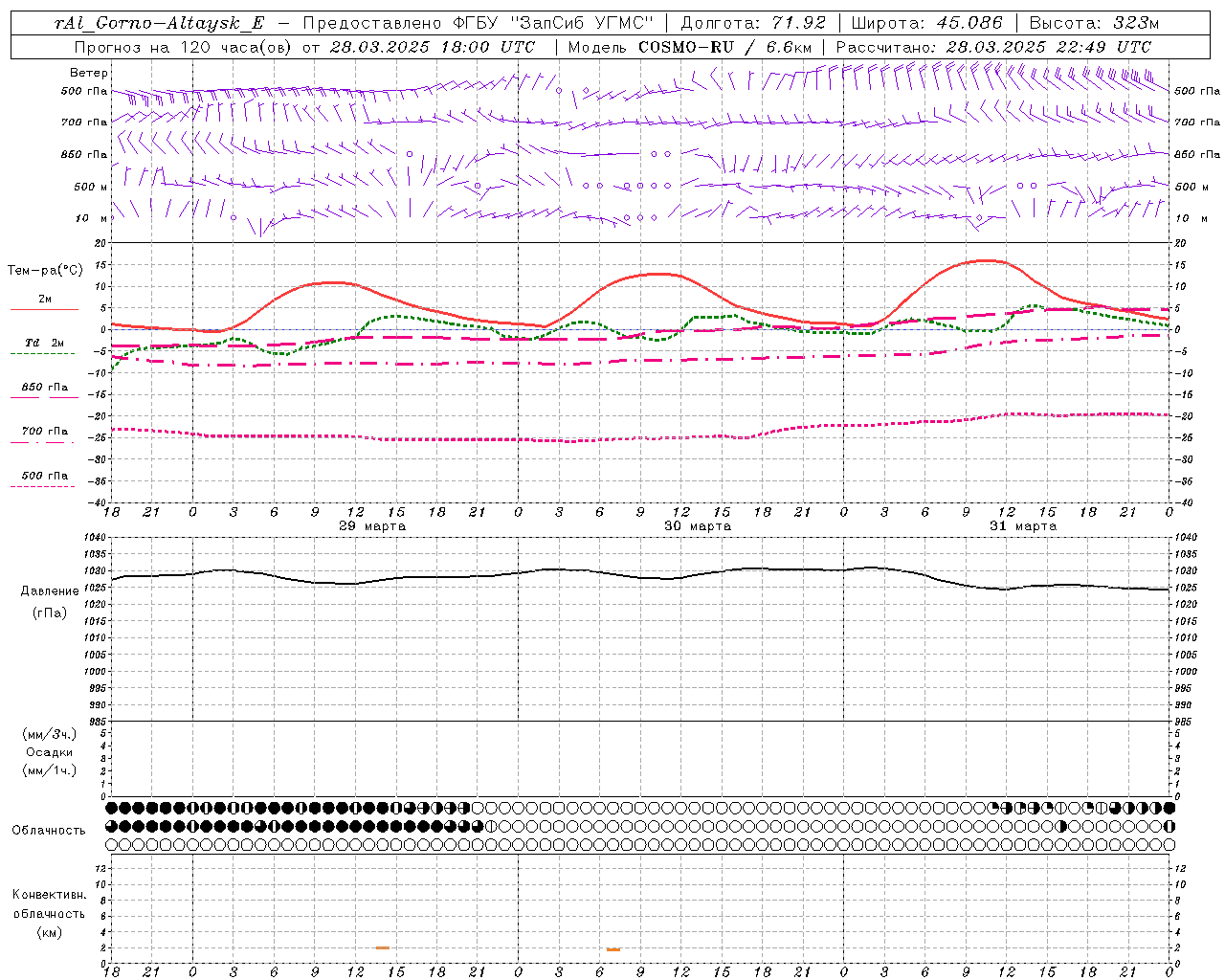The height and width of the screenshot is (980, 1225).
Task: Click the forecast start time 28.03.2025 18:00 UTC
Action: click(433, 47)
